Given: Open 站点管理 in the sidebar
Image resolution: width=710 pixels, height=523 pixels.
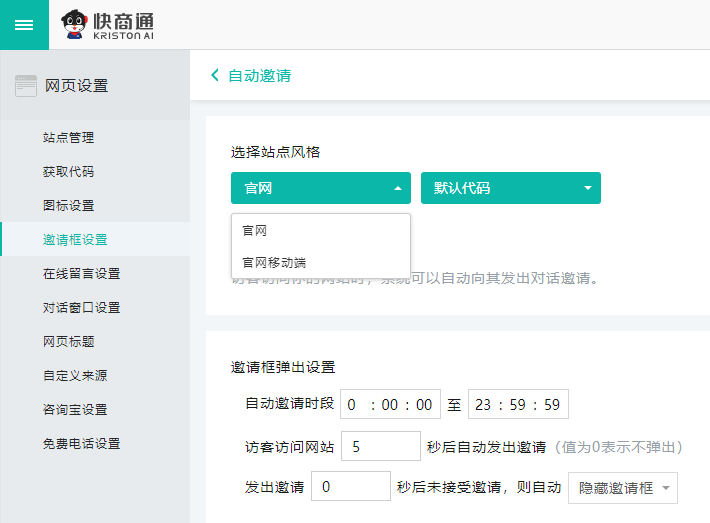Looking at the screenshot, I should click(69, 138).
